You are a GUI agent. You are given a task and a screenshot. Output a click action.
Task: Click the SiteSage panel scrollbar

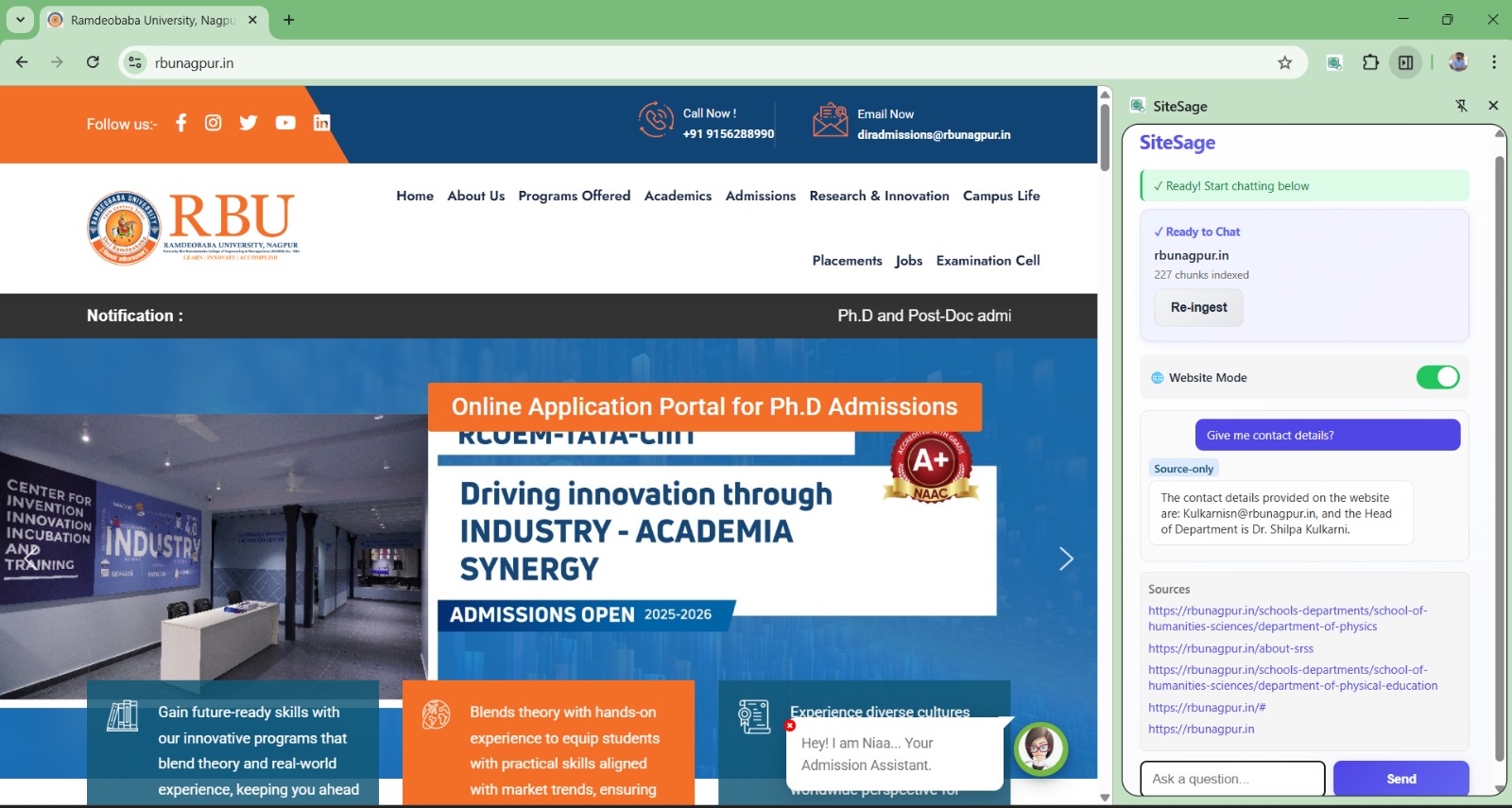coord(1499,458)
